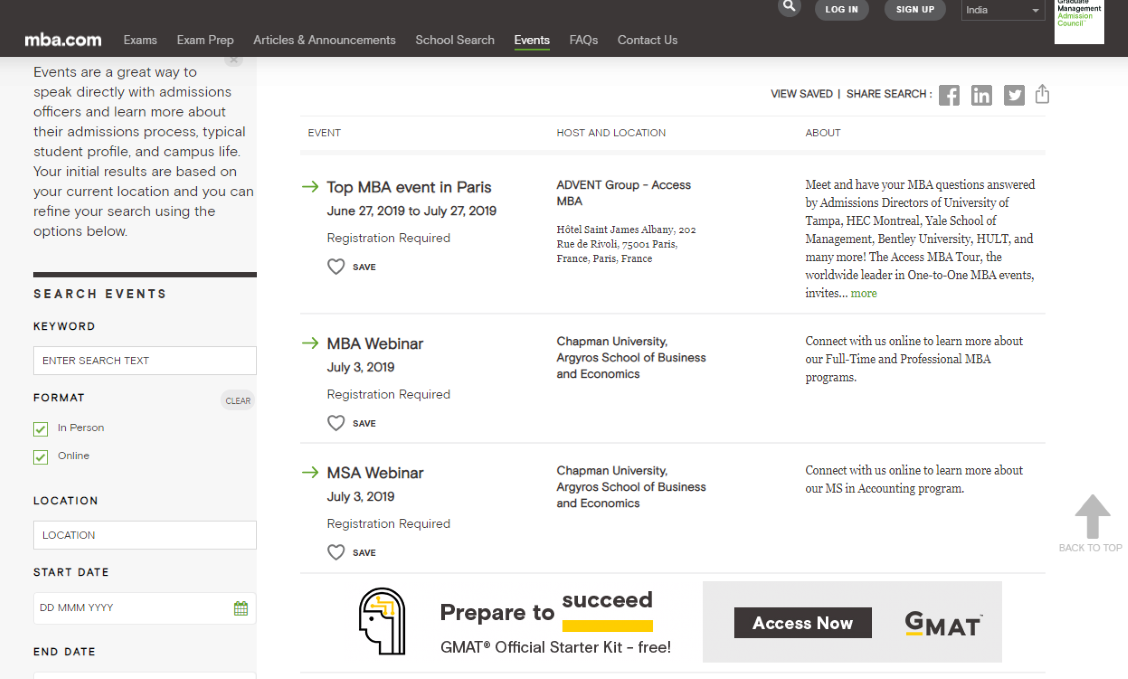Viewport: 1128px width, 679px height.
Task: Open the VIEW SAVED link
Action: 801,94
